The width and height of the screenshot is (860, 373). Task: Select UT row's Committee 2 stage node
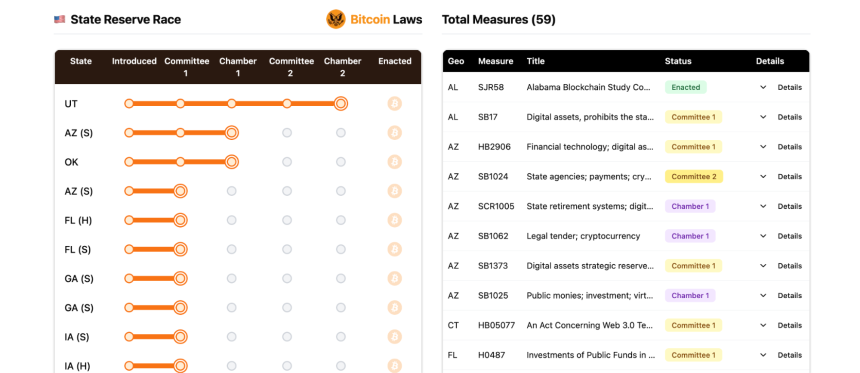[x=287, y=104]
